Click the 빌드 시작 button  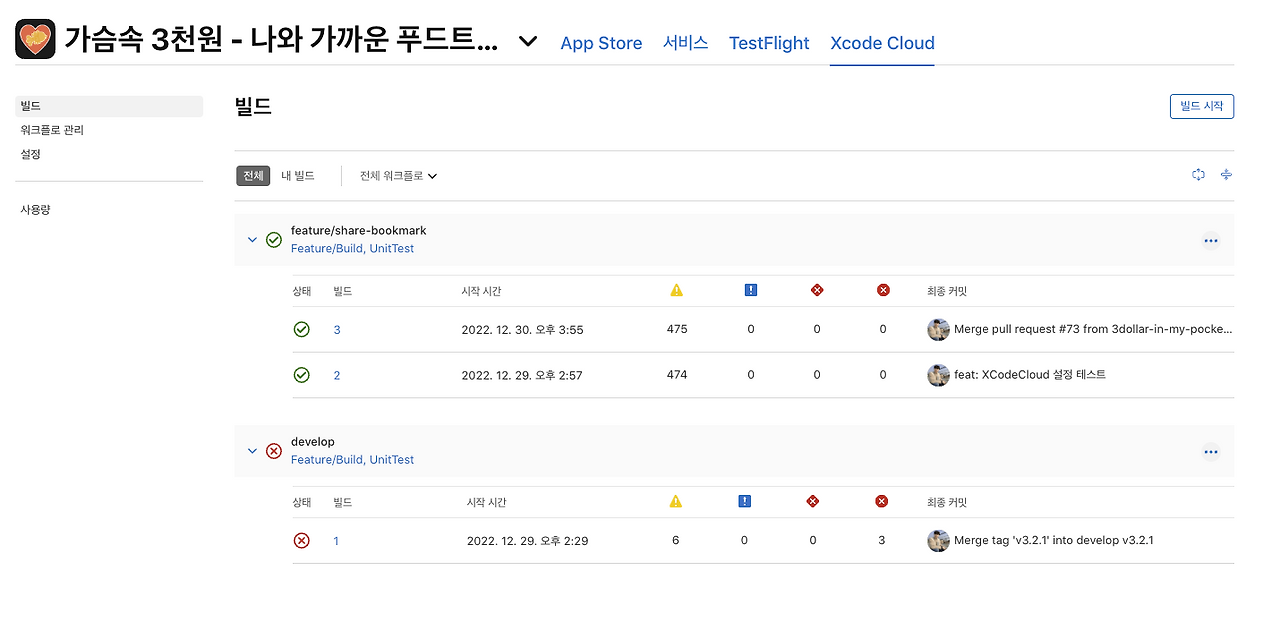(x=1202, y=106)
